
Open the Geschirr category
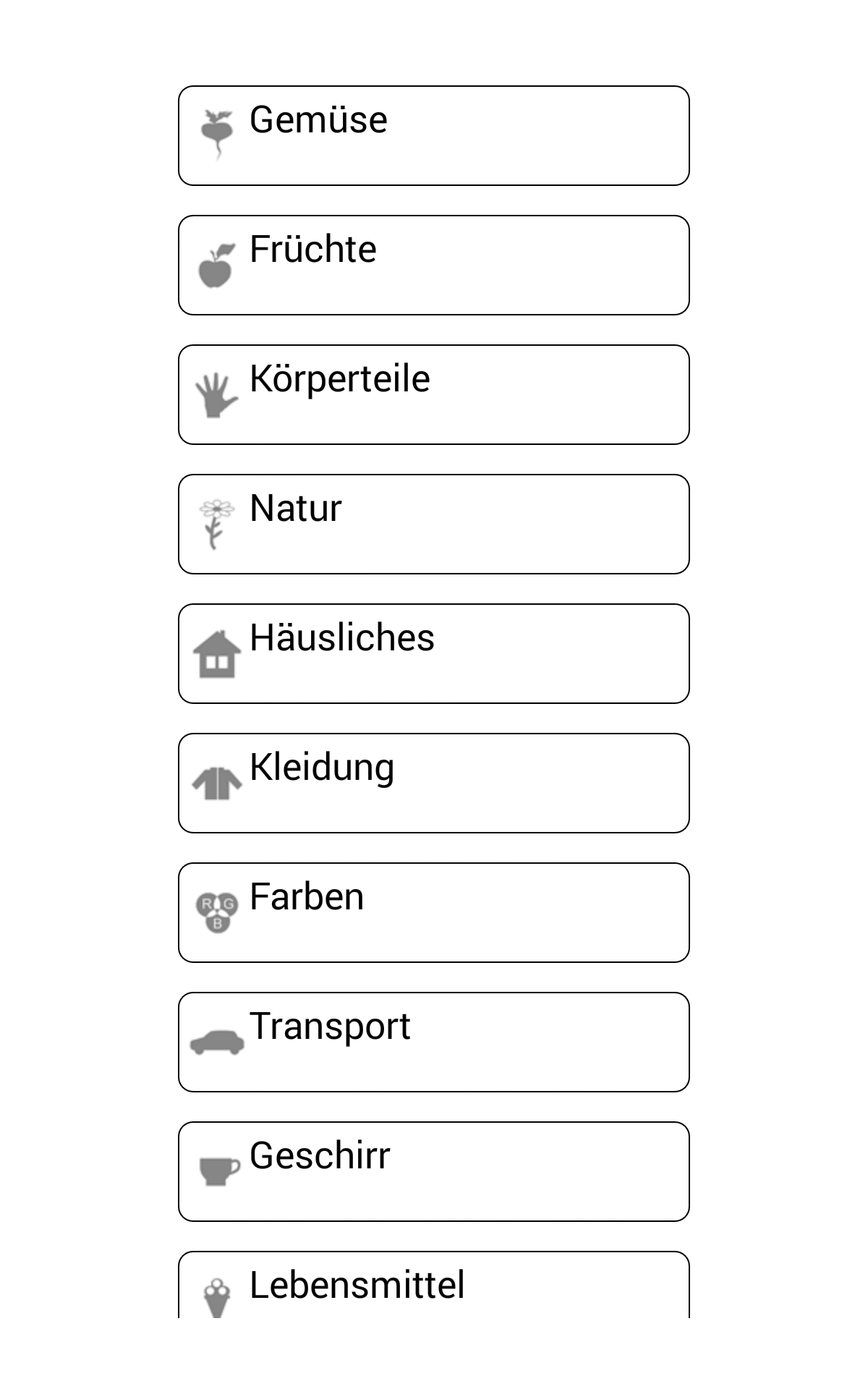point(434,1172)
